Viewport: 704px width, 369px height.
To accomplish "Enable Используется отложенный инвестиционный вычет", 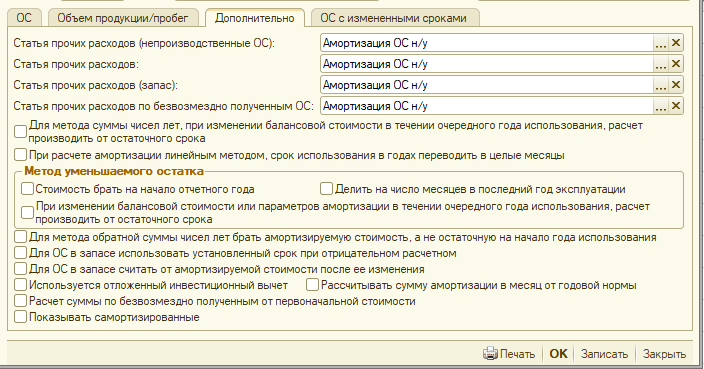I will click(20, 285).
